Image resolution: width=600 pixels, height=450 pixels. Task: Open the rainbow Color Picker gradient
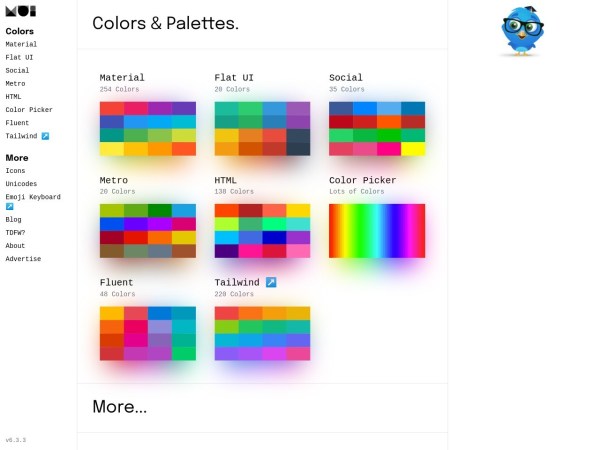pyautogui.click(x=377, y=231)
